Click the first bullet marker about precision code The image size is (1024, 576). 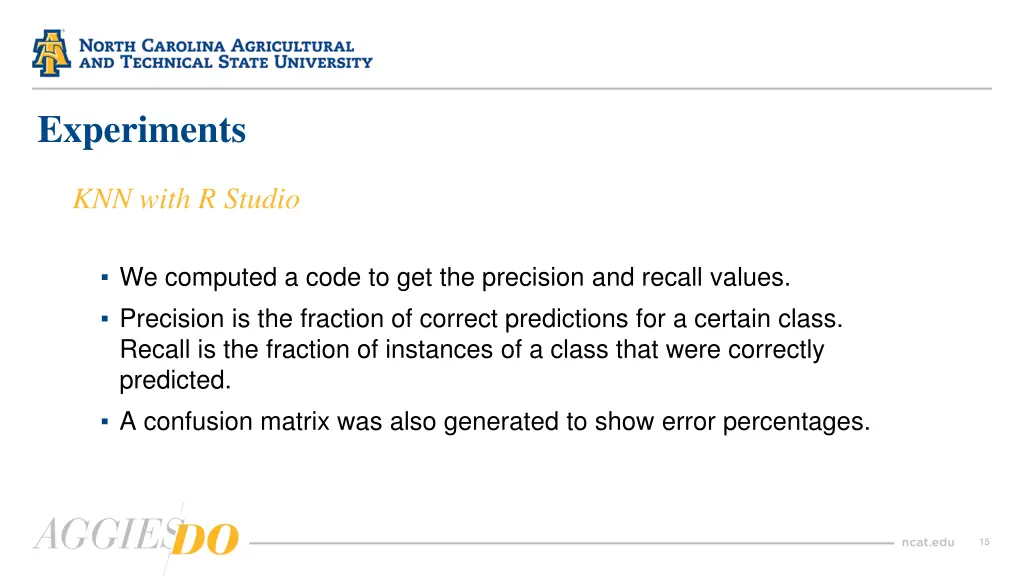point(104,278)
